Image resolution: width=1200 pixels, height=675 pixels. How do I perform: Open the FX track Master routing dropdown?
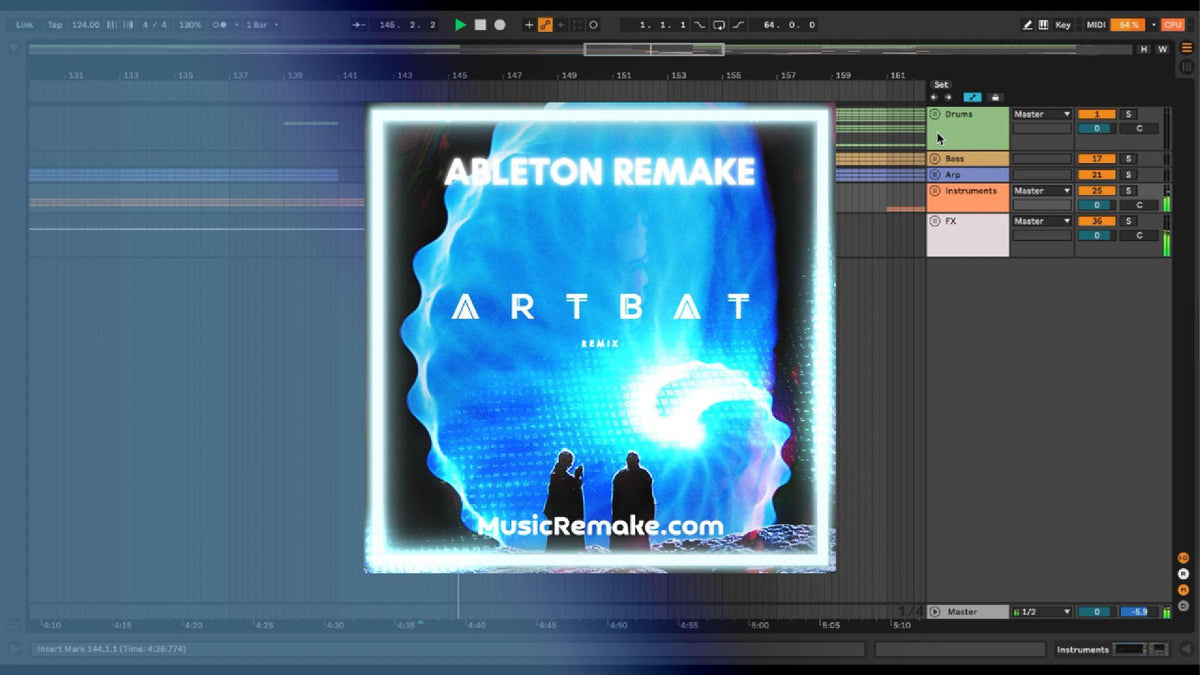pyautogui.click(x=1042, y=222)
